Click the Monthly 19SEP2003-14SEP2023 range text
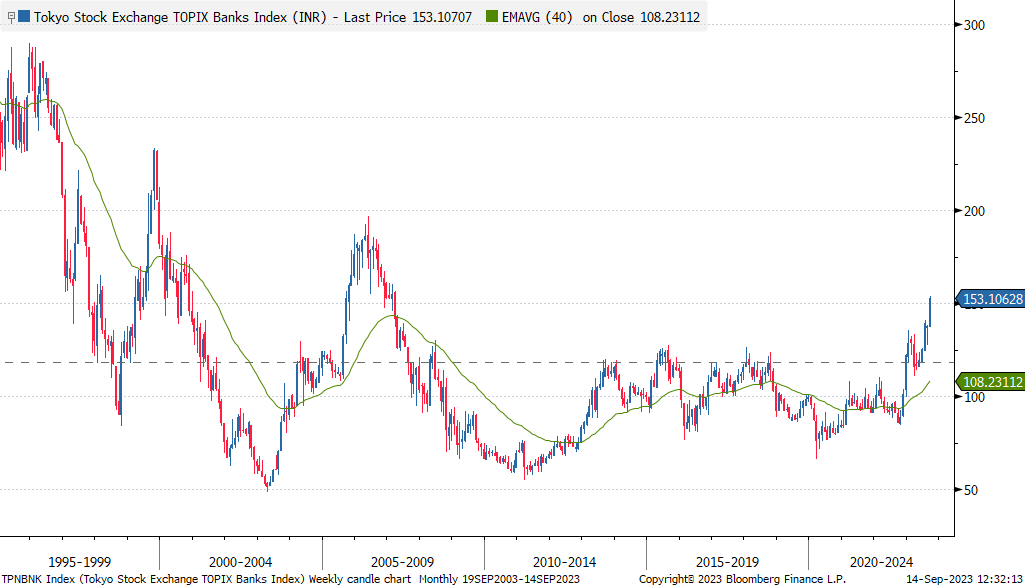Viewport: 1025px width, 587px height. 499,579
